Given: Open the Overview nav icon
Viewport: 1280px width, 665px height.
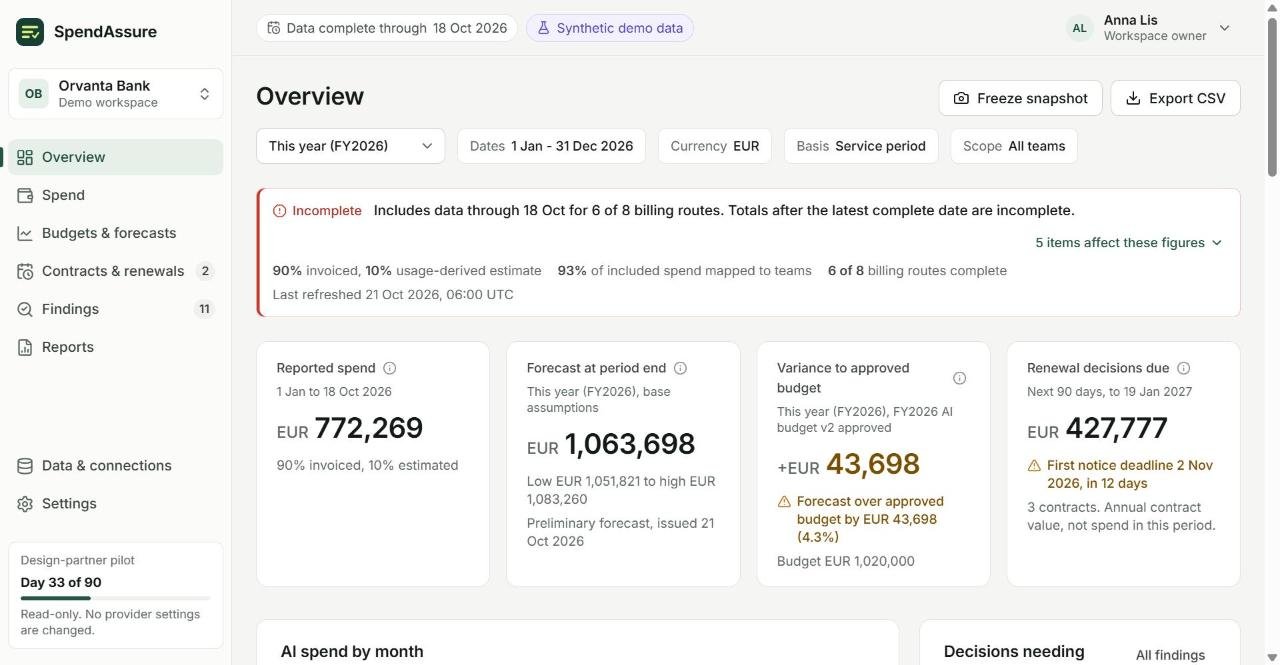Looking at the screenshot, I should 25,157.
